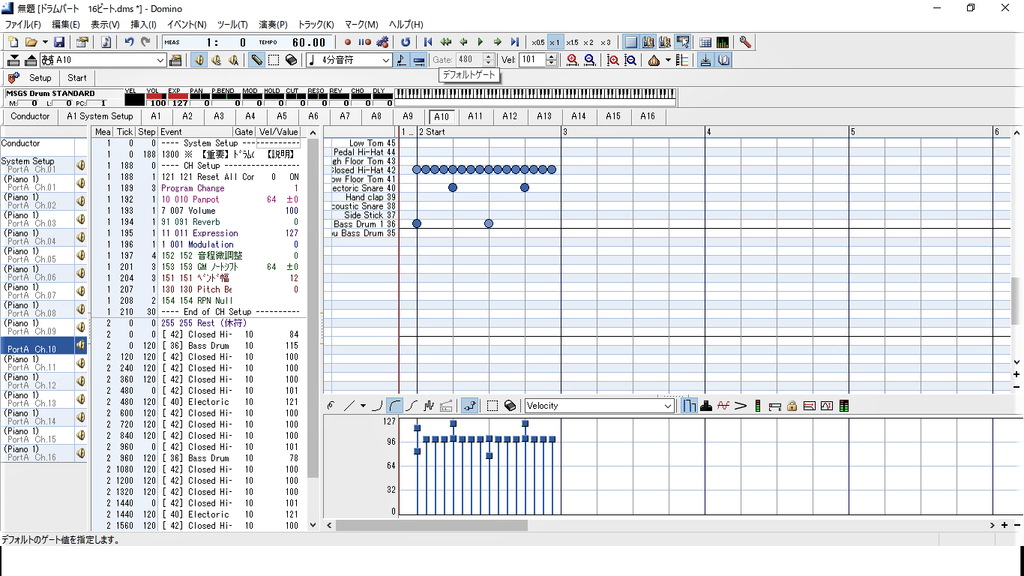
Task: Click the Open folder icon
Action: (x=31, y=42)
